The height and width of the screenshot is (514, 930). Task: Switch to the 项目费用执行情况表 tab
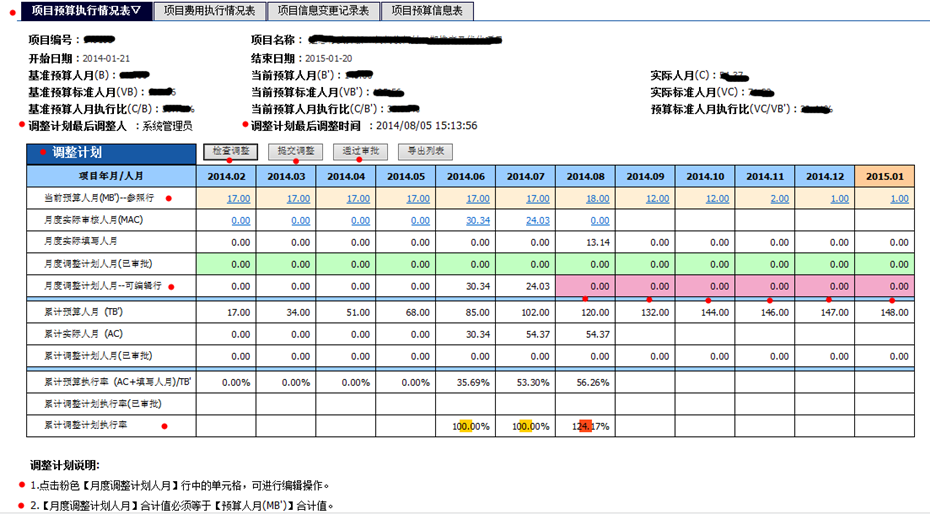tap(208, 10)
